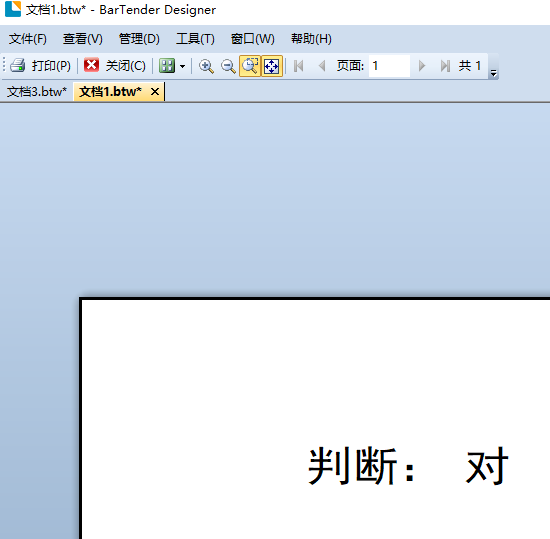Click the 页面 page number field
The image size is (550, 539).
pos(389,66)
